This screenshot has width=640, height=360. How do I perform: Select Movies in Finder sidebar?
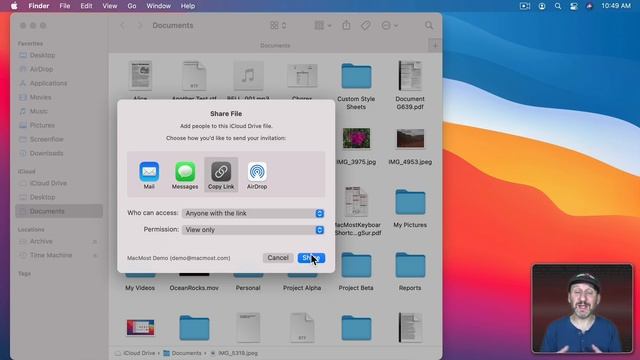(40, 97)
